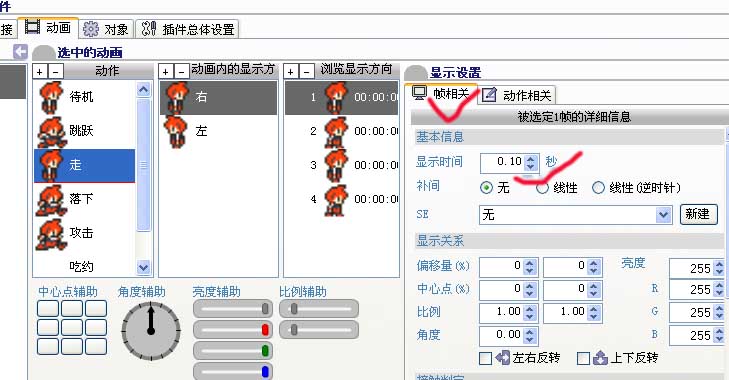Click the back arrow beside 选中的动画

20,52
